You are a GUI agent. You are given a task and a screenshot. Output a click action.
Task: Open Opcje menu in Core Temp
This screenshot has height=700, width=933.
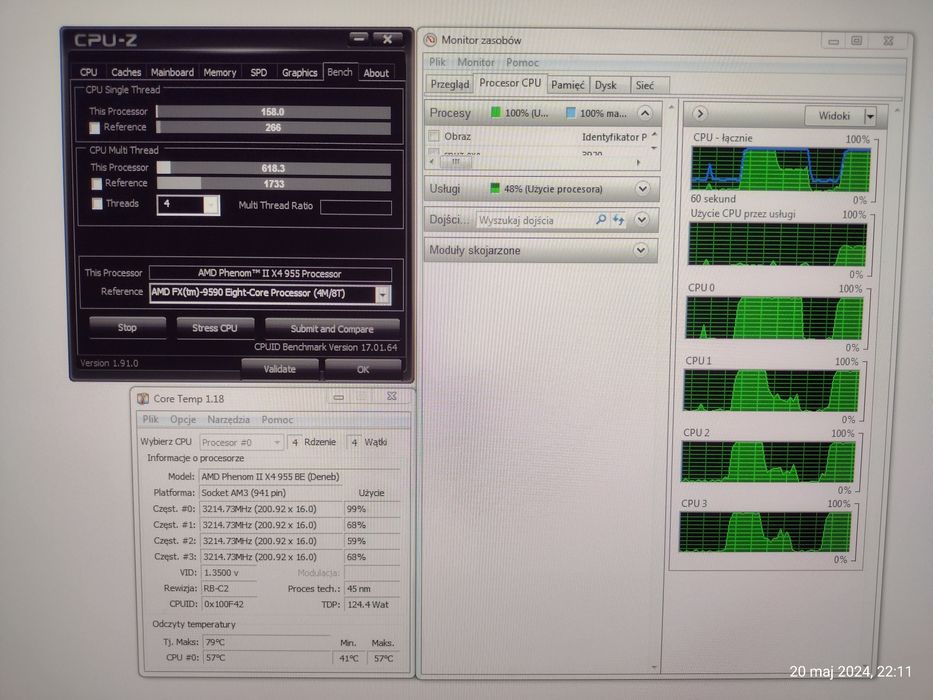(x=183, y=419)
